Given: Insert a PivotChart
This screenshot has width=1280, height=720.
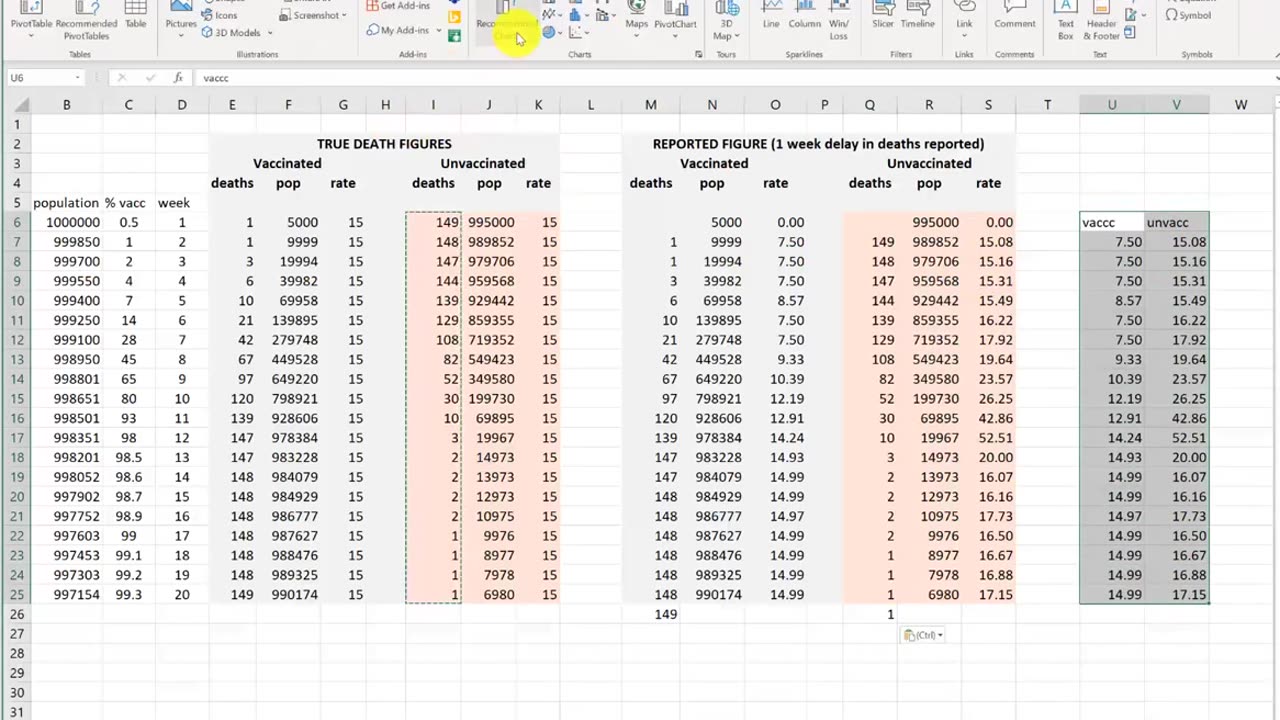Looking at the screenshot, I should pyautogui.click(x=675, y=18).
